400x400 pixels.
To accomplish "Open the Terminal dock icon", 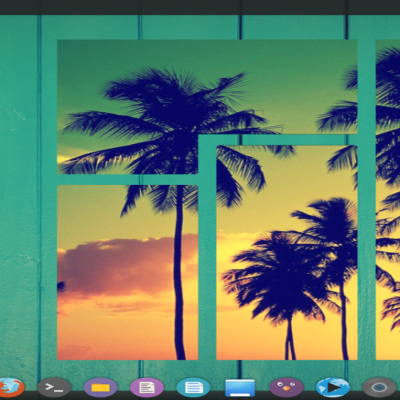I will tap(54, 388).
